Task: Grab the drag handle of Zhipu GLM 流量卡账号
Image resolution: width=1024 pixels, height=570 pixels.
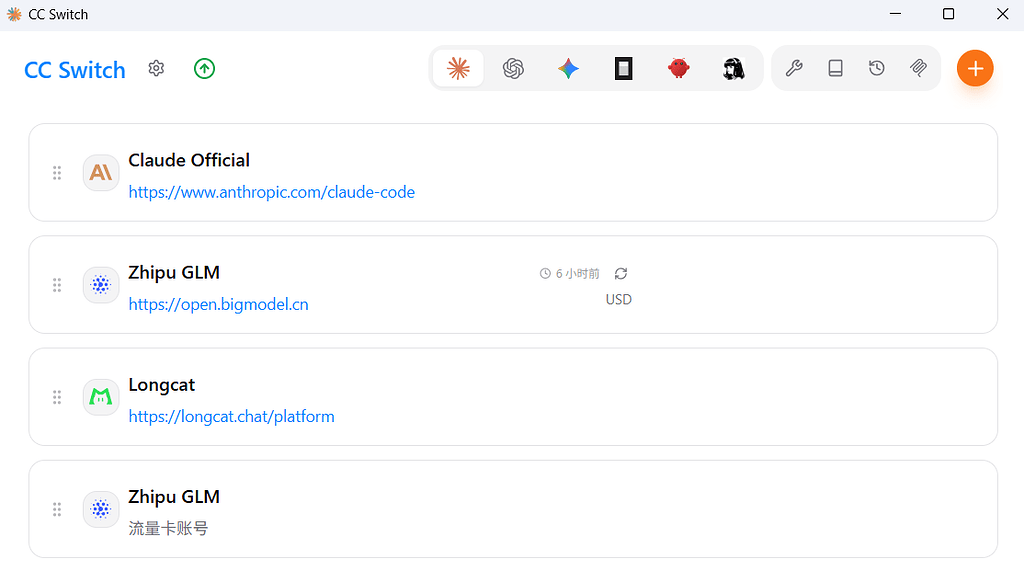Action: 57,509
